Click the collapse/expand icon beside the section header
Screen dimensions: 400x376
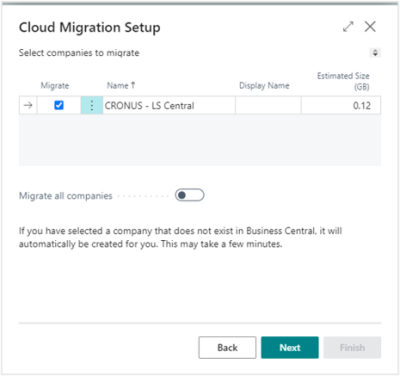click(375, 53)
